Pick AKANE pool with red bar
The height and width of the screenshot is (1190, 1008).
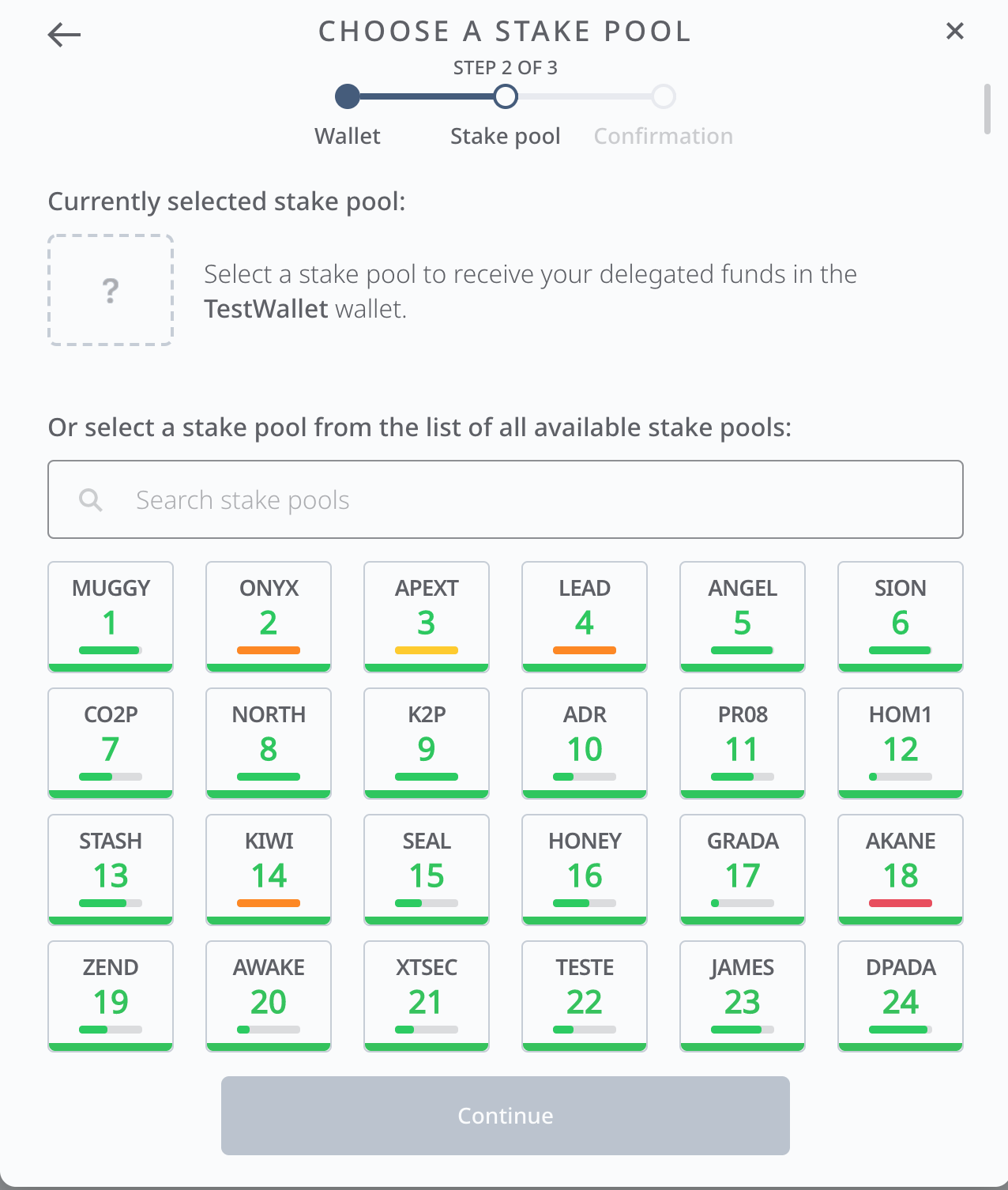(901, 869)
